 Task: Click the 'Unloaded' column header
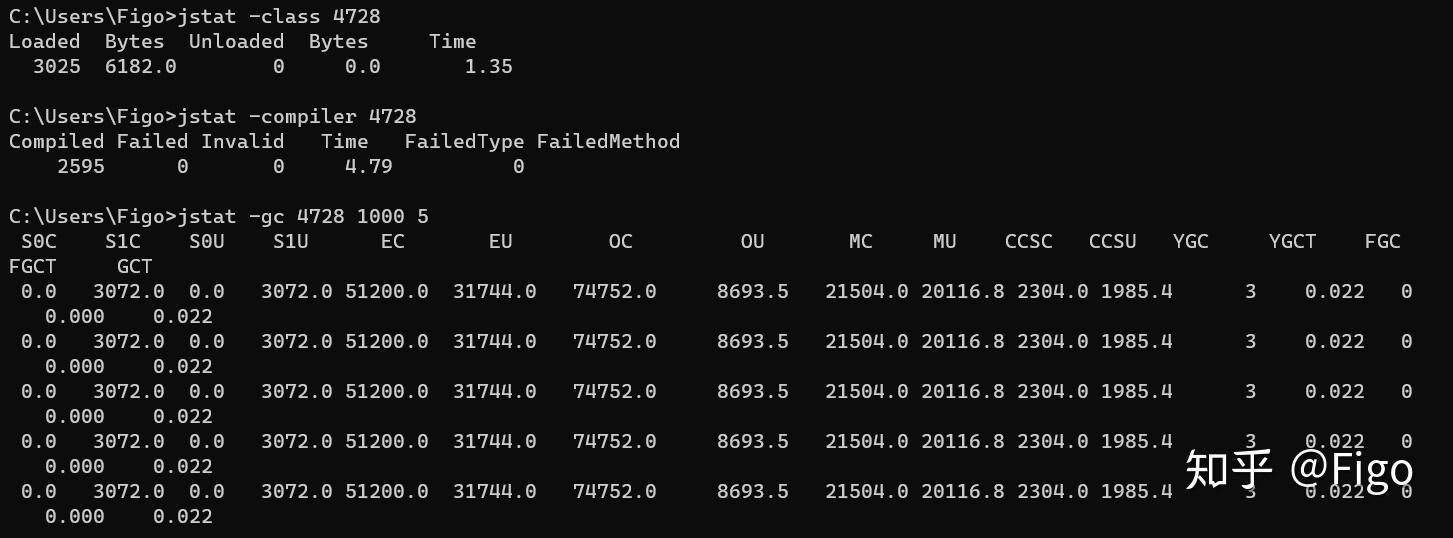coord(236,42)
